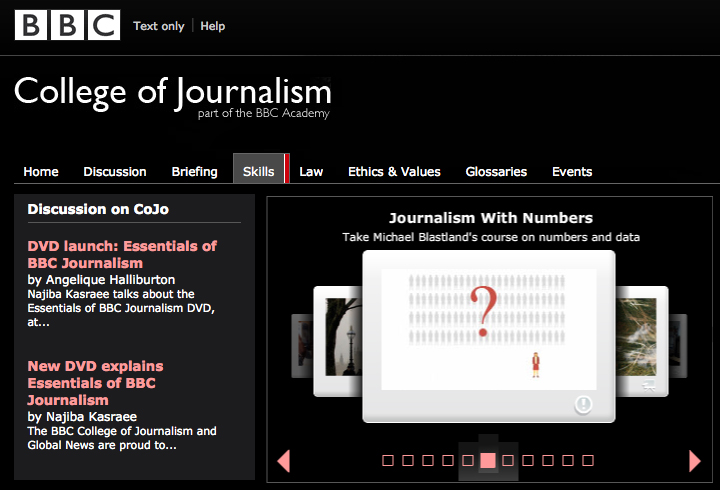Open 'DVD launch: Essentials of BBC Journalism' article
The image size is (720, 490).
[x=122, y=254]
